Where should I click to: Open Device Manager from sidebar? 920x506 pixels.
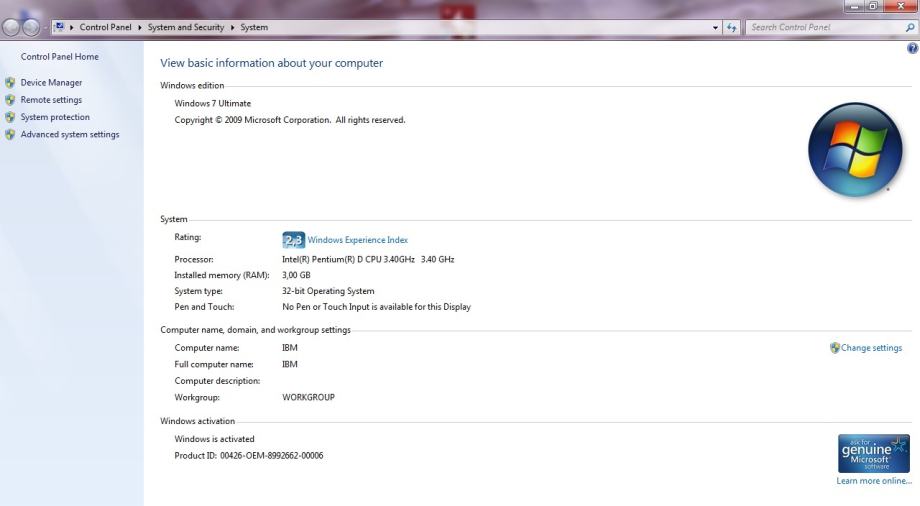coord(51,83)
